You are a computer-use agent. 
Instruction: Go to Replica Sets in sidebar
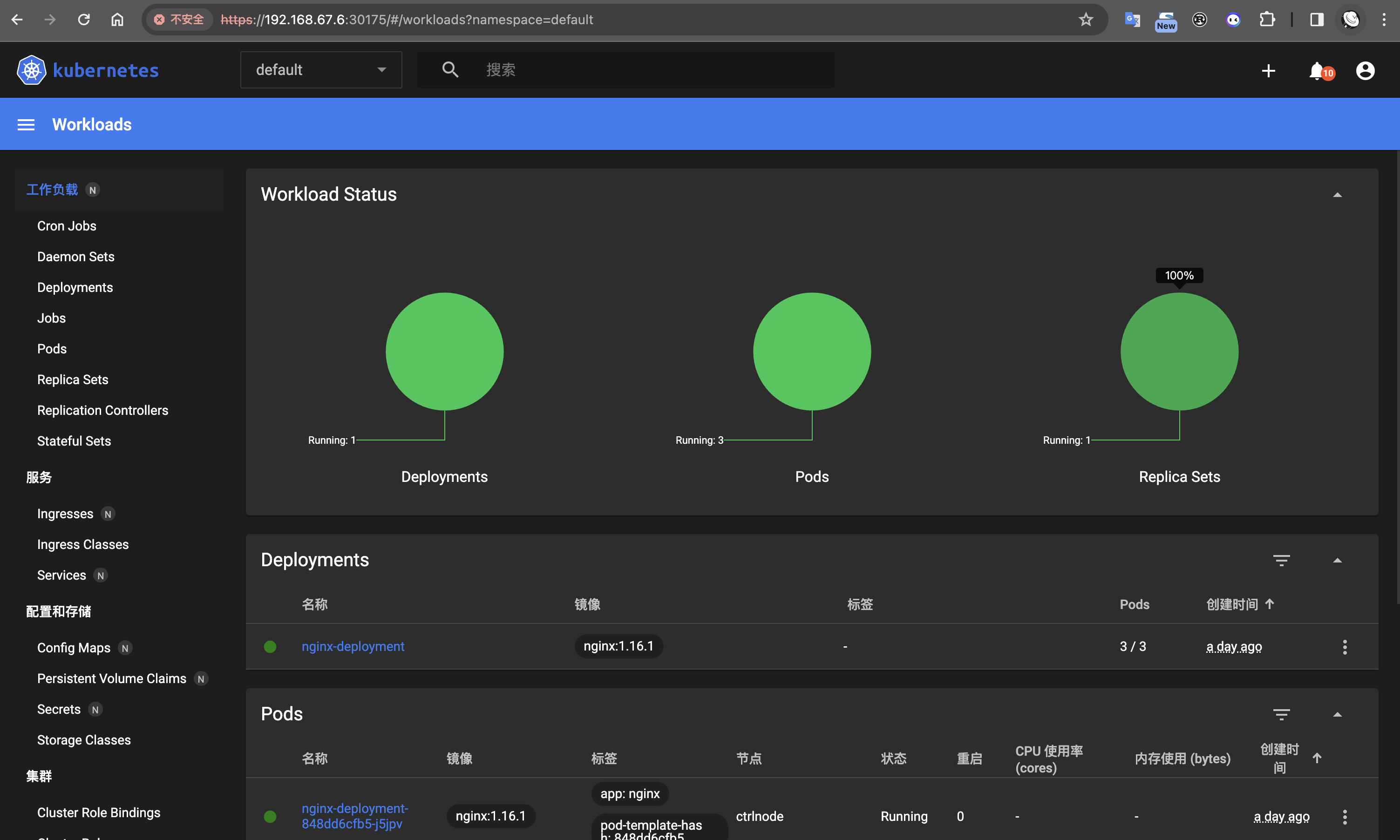[73, 379]
